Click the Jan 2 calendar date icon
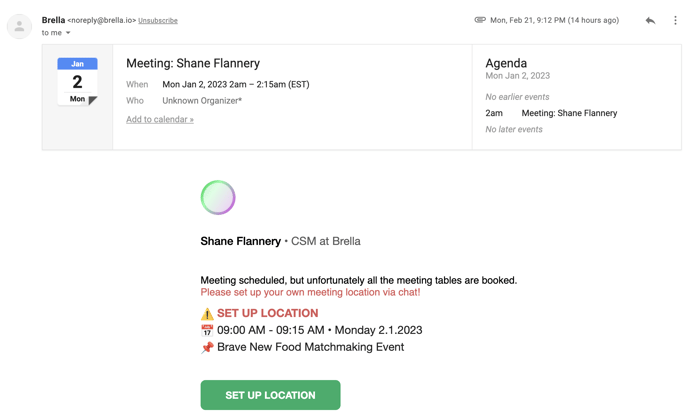Viewport: 688px width, 420px height. [x=77, y=82]
